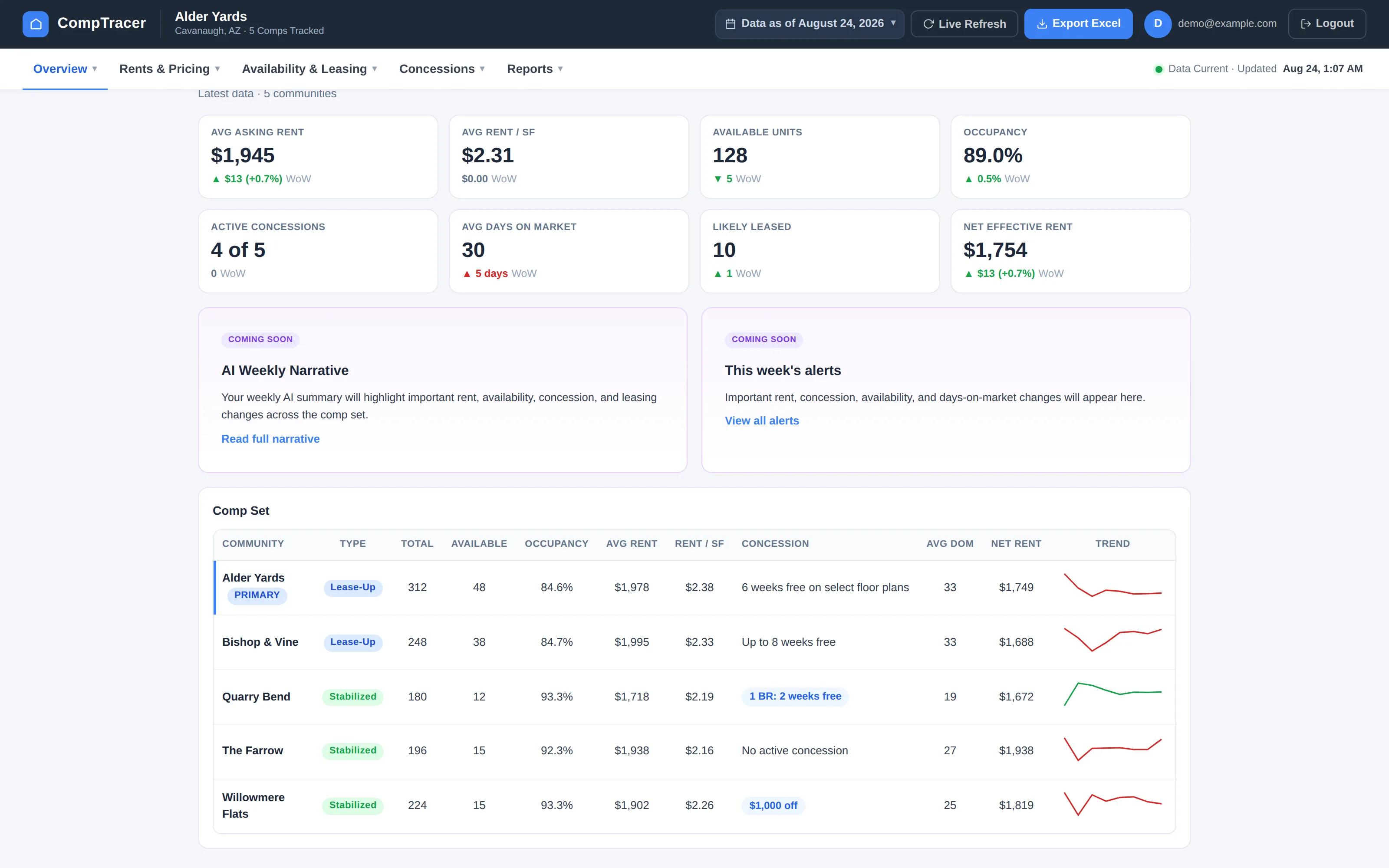Click the Lease-Up badge for Bishop & Vine
This screenshot has height=868, width=1389.
click(352, 642)
